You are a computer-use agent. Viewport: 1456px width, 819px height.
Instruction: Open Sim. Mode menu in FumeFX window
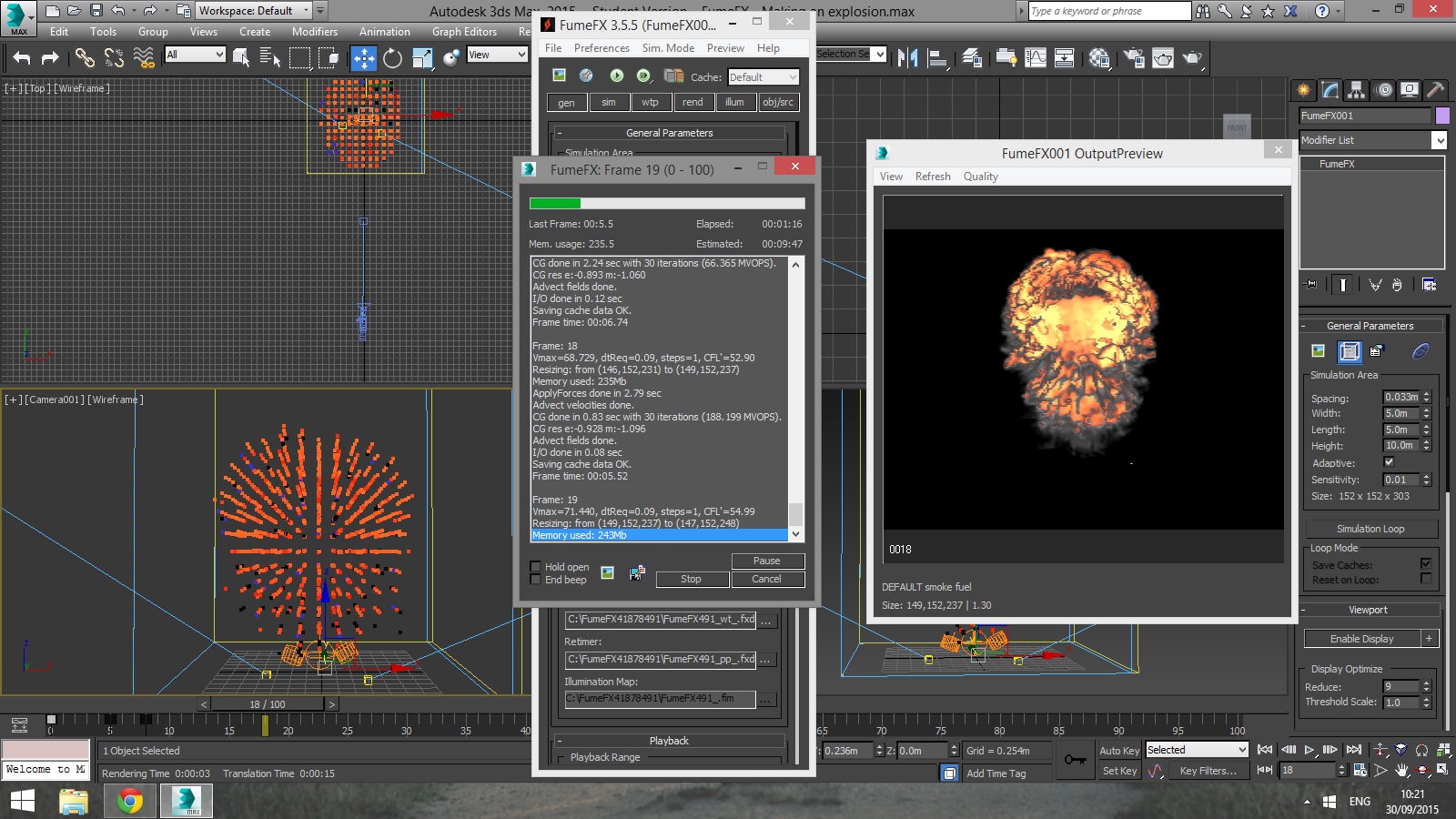[x=668, y=48]
